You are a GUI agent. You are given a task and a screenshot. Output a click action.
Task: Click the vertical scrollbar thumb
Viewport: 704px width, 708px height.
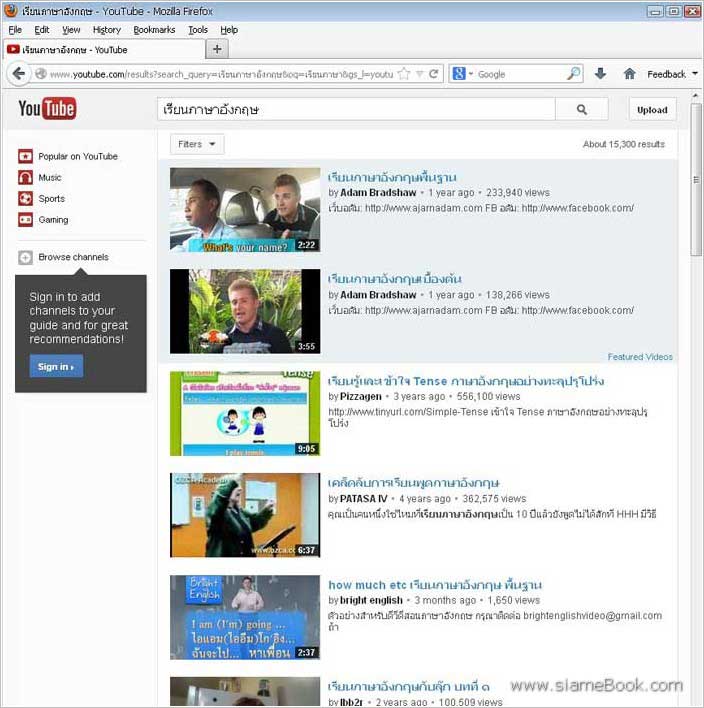[x=696, y=180]
